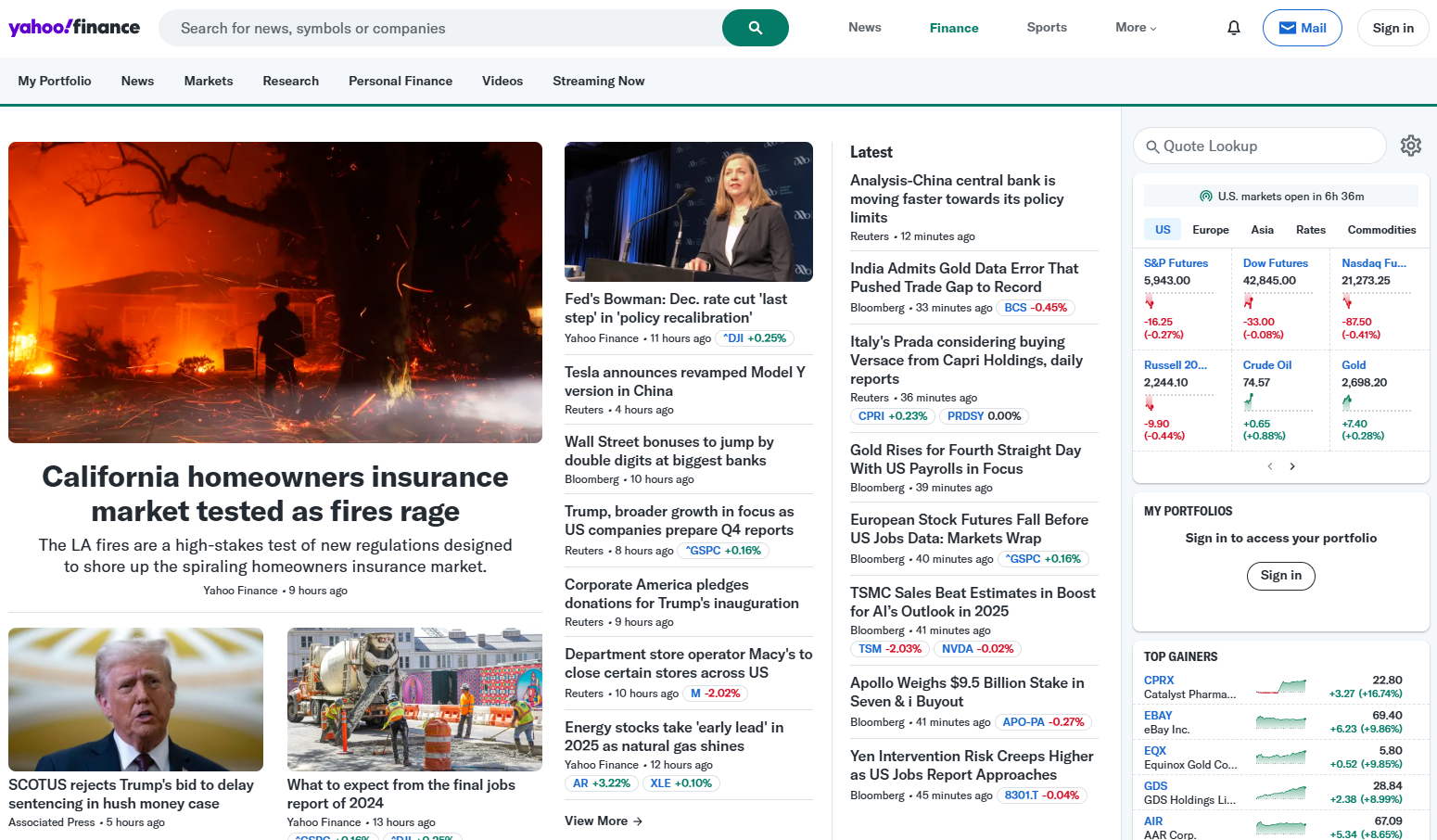Click the CPRI +0.23% ticker chip
The height and width of the screenshot is (840, 1437).
893,416
